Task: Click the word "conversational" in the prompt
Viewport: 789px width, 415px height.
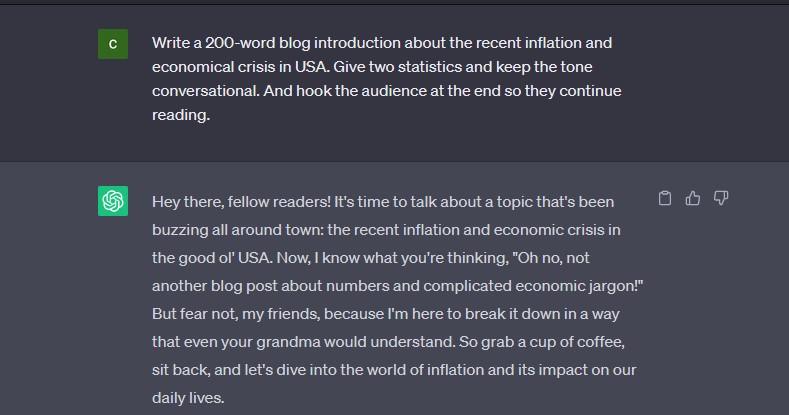Action: pos(205,91)
